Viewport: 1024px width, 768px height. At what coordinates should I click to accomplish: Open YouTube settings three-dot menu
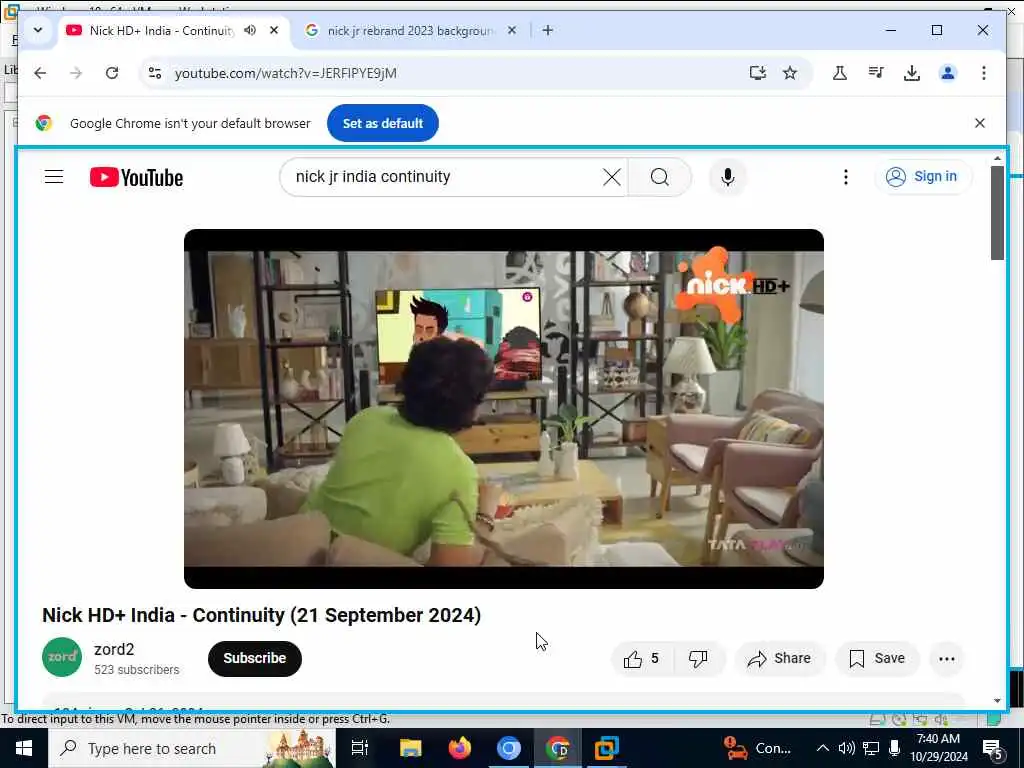tap(845, 177)
